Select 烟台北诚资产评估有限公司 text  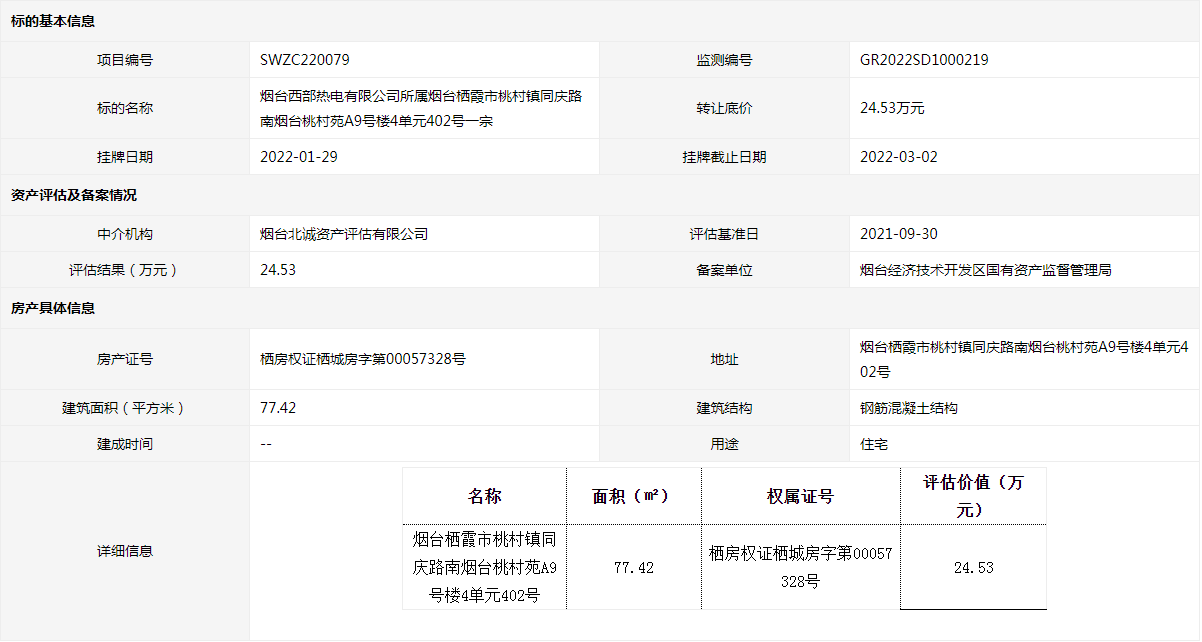344,234
